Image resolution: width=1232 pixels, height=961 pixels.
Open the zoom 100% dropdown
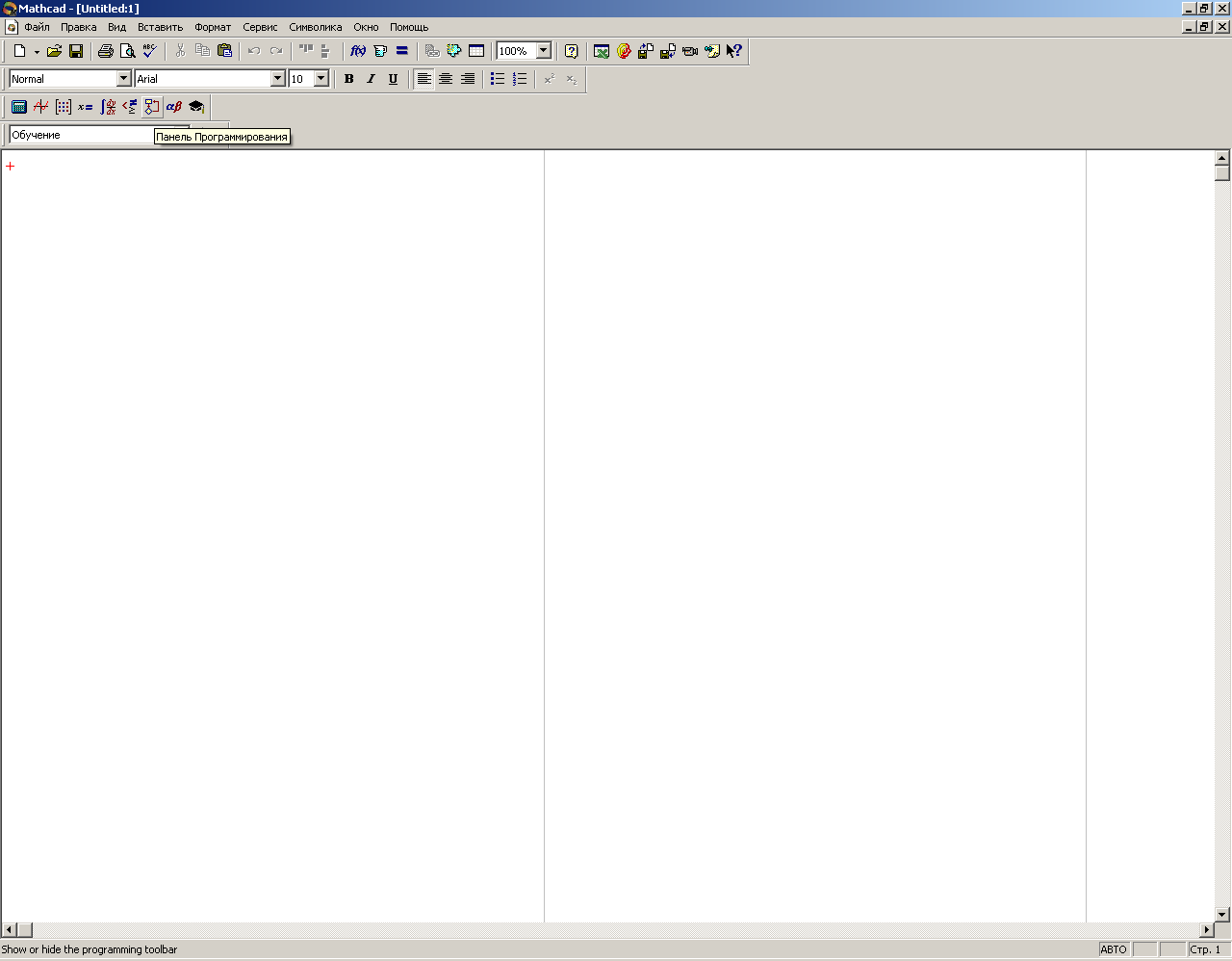pos(544,51)
